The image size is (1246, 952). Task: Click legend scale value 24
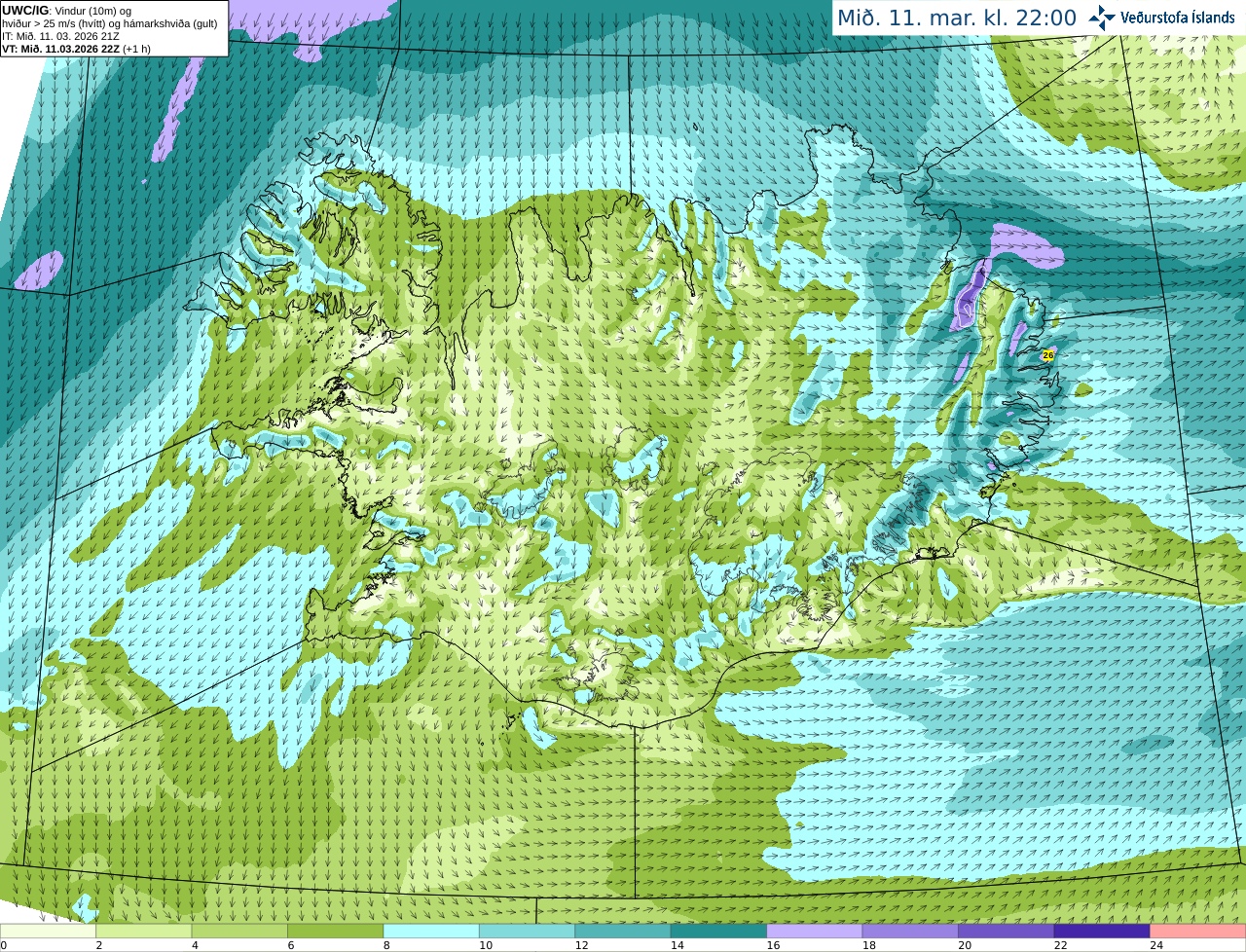1156,945
